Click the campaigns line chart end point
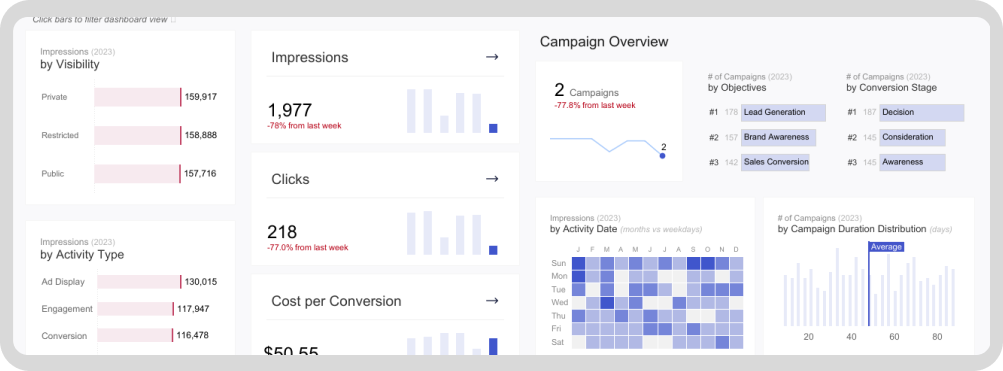1003x371 pixels. [x=662, y=155]
